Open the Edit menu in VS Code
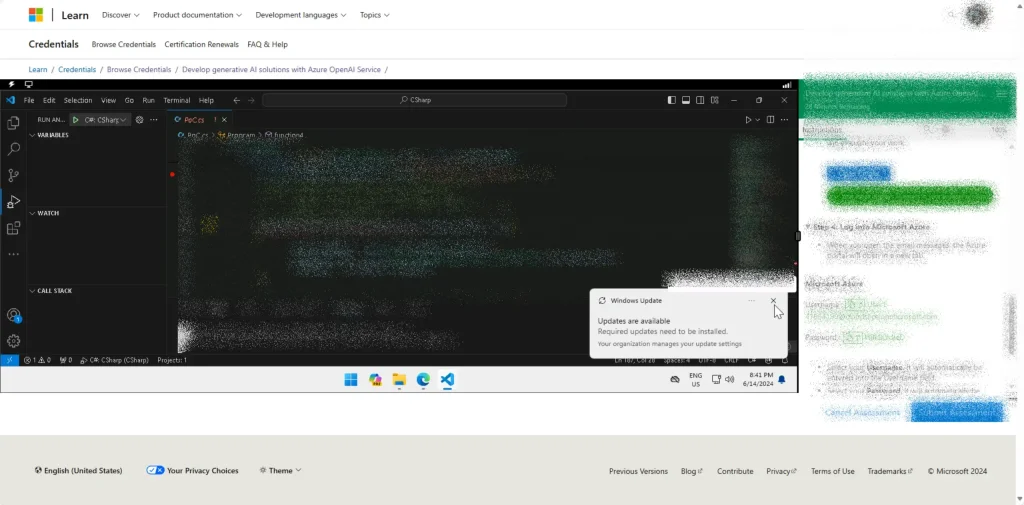The width and height of the screenshot is (1024, 505). tap(49, 101)
